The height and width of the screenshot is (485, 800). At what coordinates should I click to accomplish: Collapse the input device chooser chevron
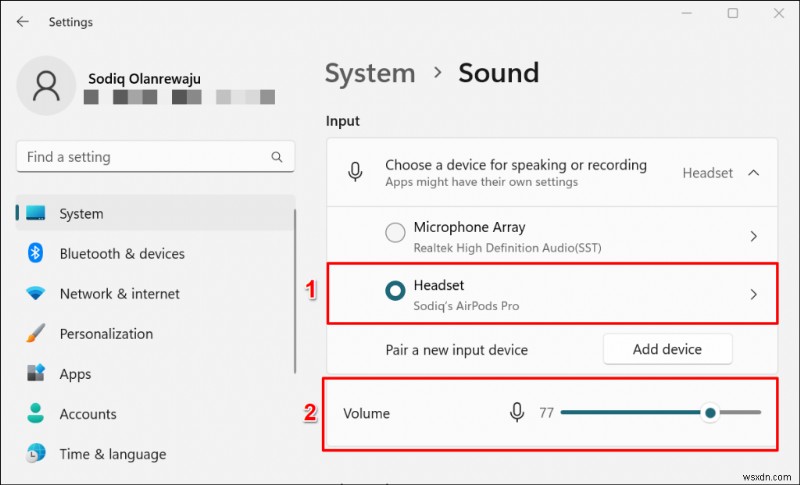pyautogui.click(x=754, y=173)
